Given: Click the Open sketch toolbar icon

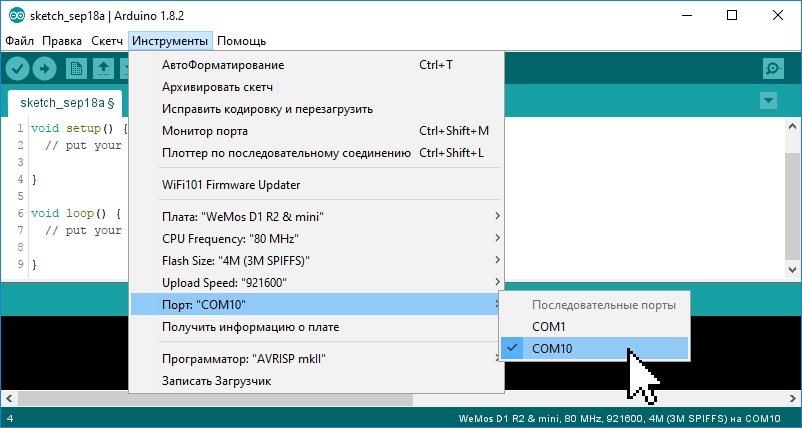Looking at the screenshot, I should (x=103, y=69).
